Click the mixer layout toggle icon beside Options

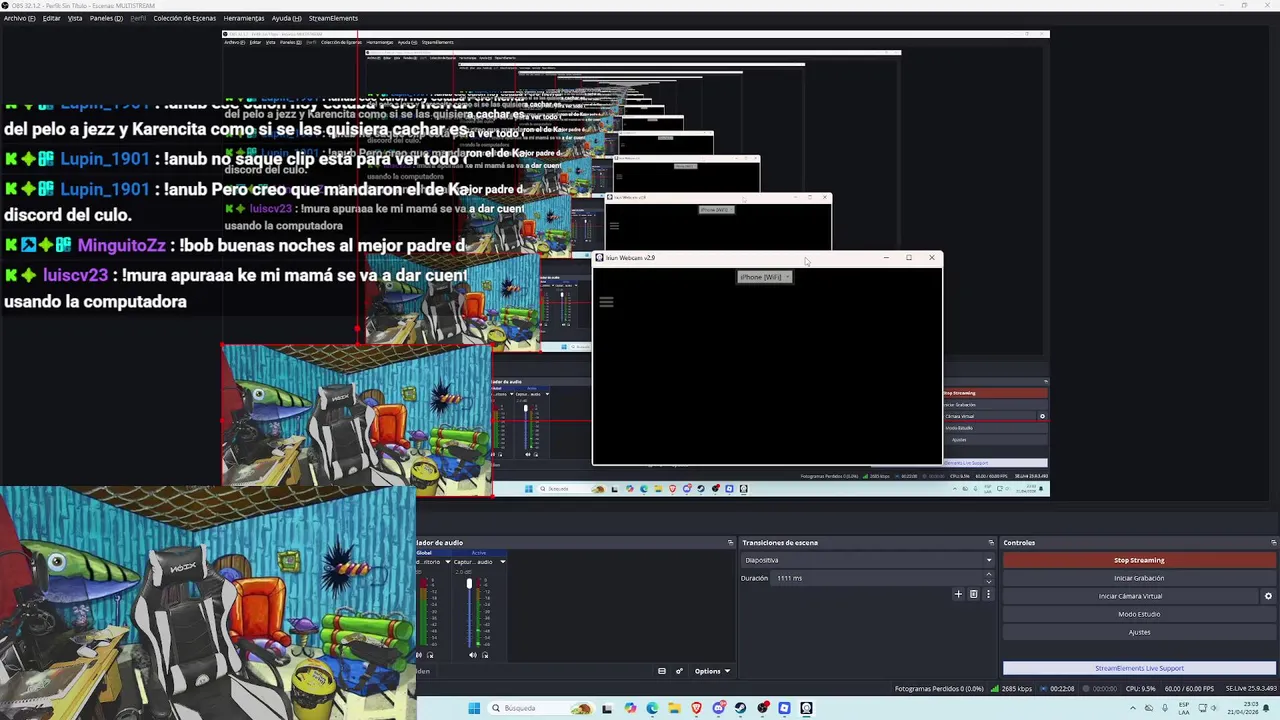(x=662, y=671)
